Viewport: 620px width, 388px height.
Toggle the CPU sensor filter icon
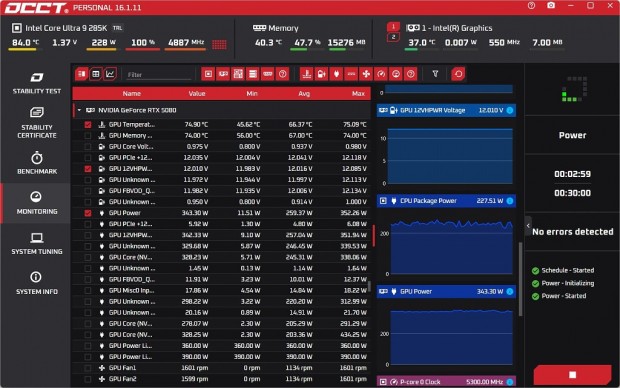pos(208,74)
